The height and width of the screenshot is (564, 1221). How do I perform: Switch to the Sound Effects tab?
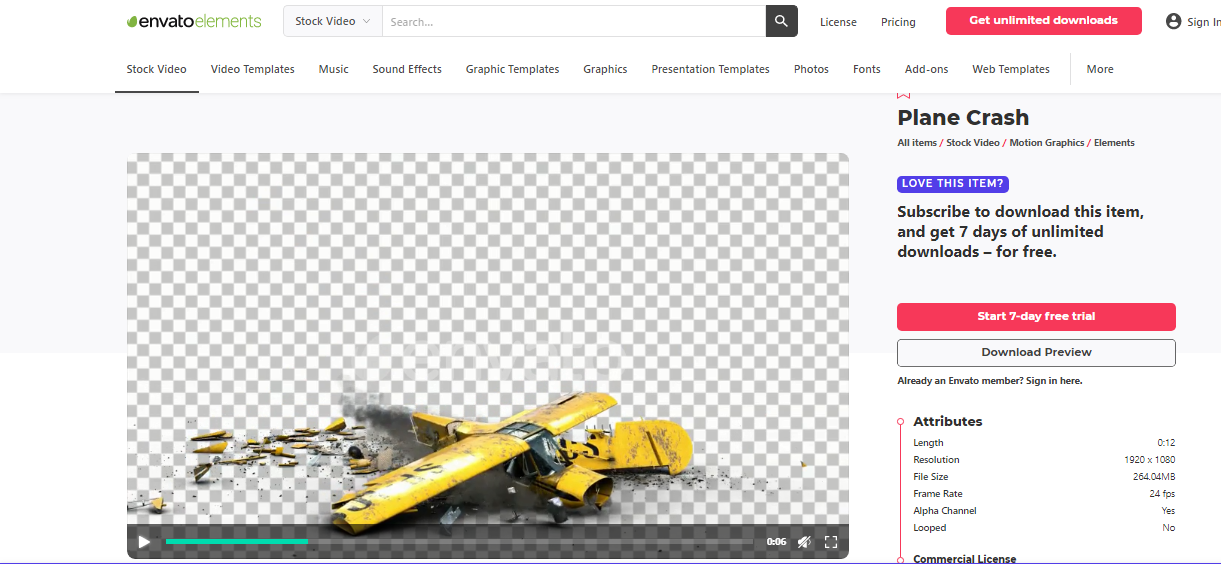pyautogui.click(x=407, y=69)
